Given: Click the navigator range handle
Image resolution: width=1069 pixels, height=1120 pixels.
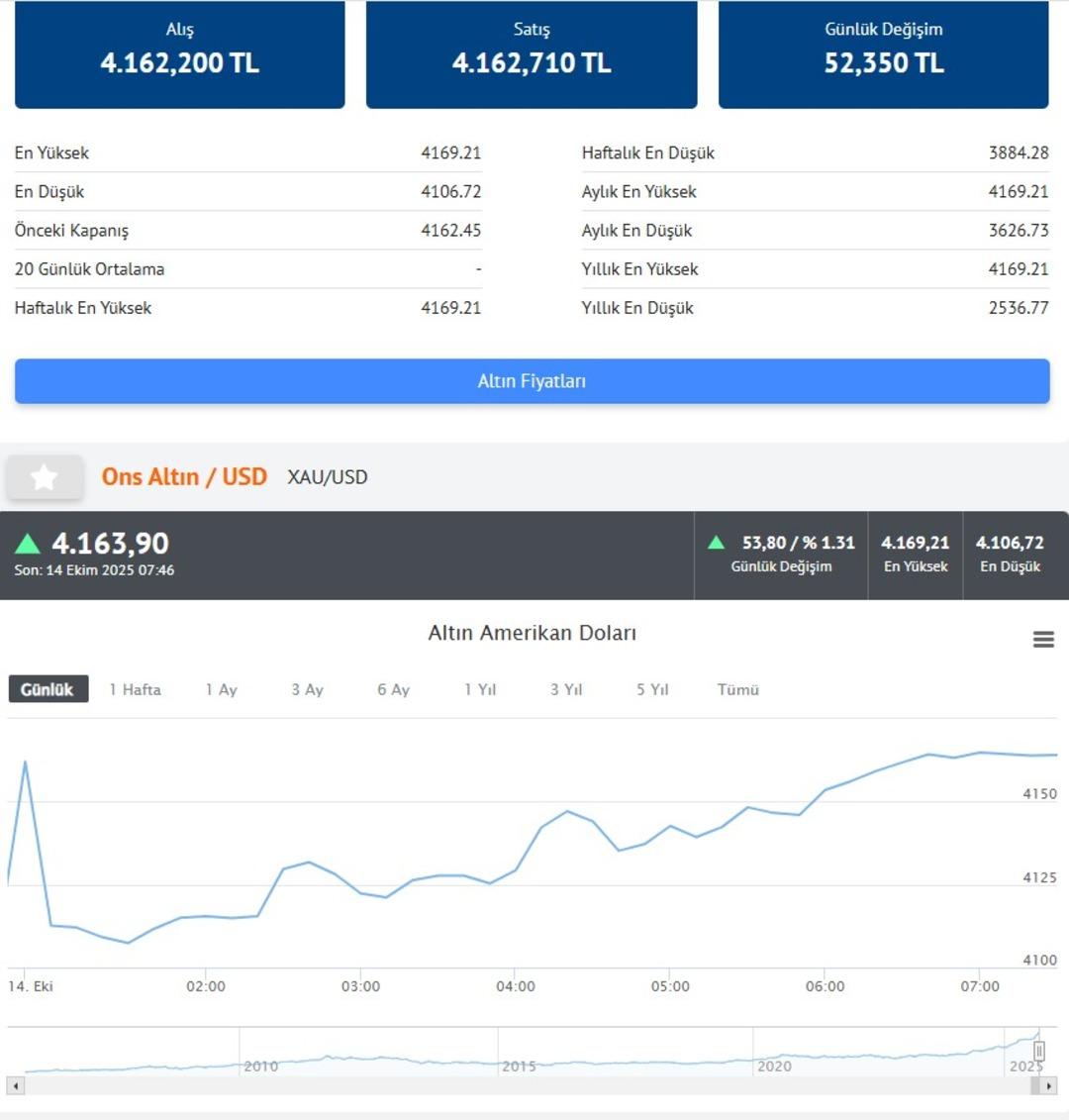Looking at the screenshot, I should point(1038,1051).
